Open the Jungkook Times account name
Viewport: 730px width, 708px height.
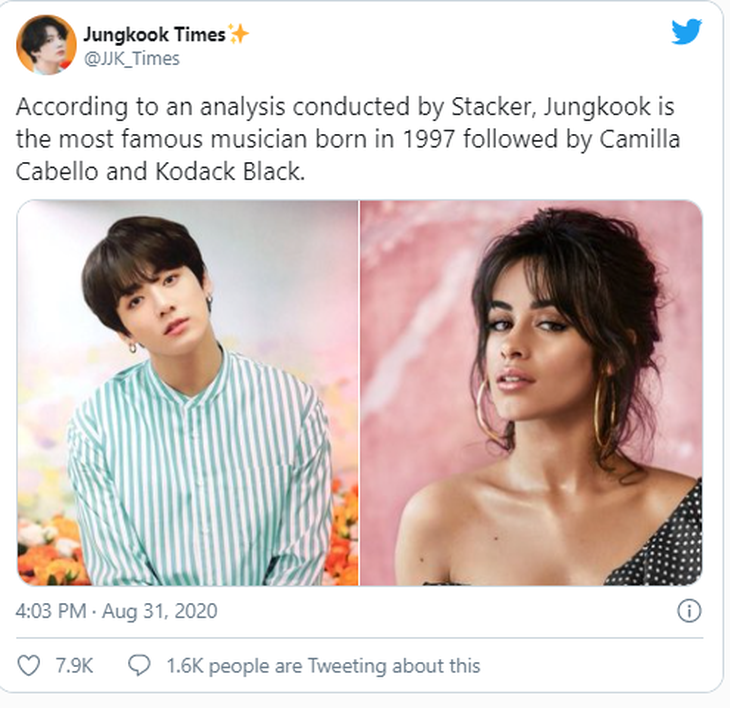(x=154, y=34)
